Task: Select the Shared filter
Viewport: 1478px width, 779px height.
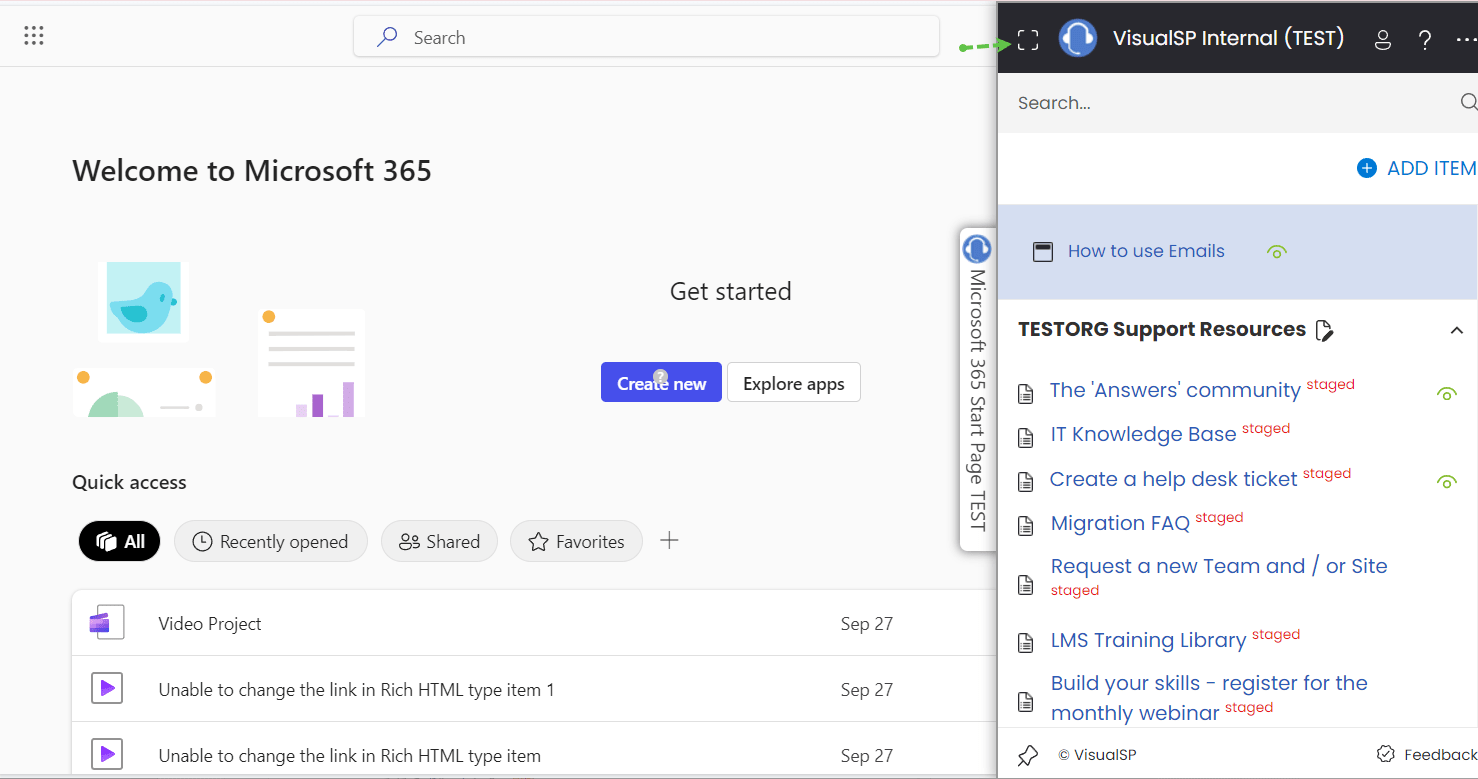Action: tap(439, 541)
